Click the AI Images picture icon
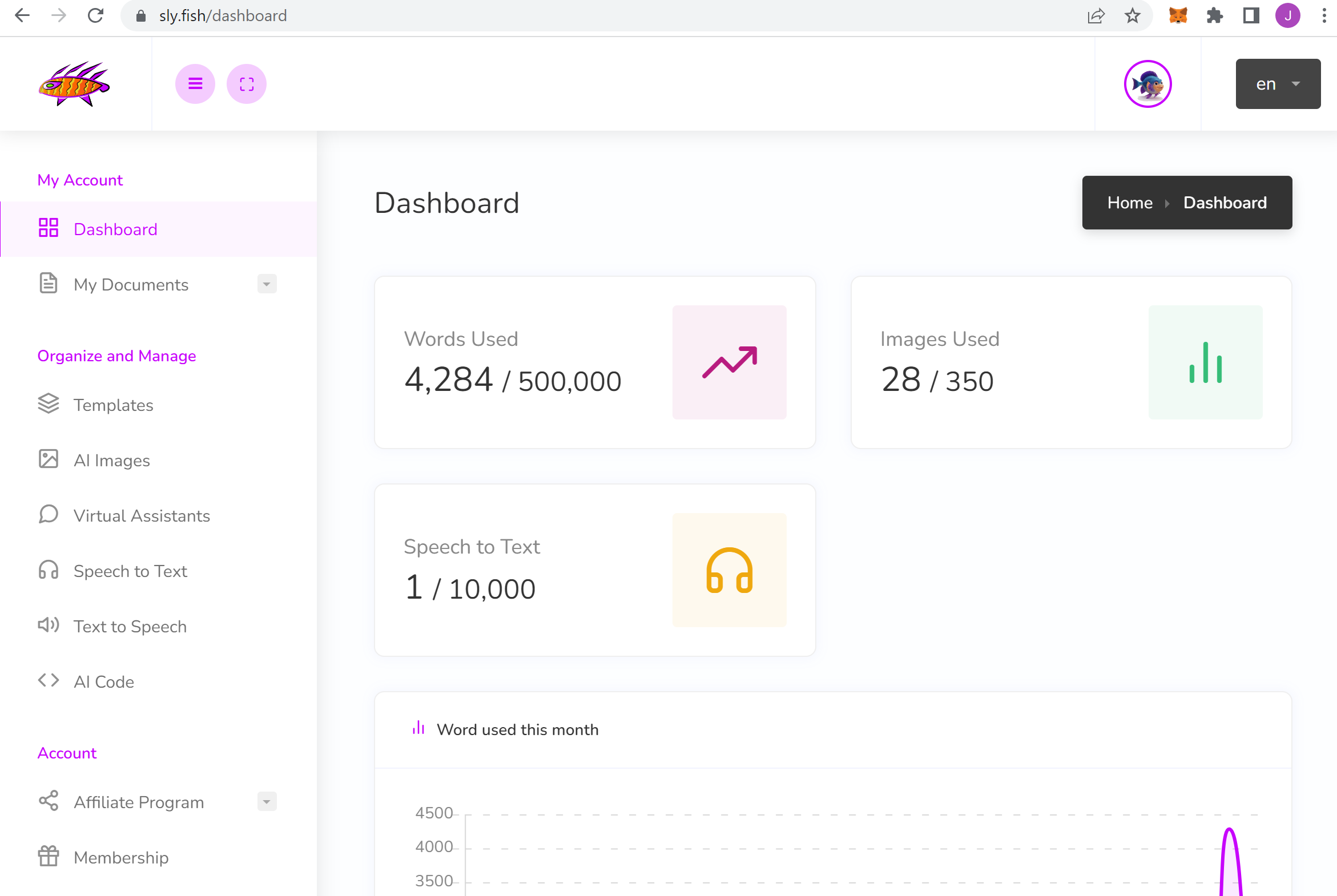This screenshot has height=896, width=1337. [49, 459]
